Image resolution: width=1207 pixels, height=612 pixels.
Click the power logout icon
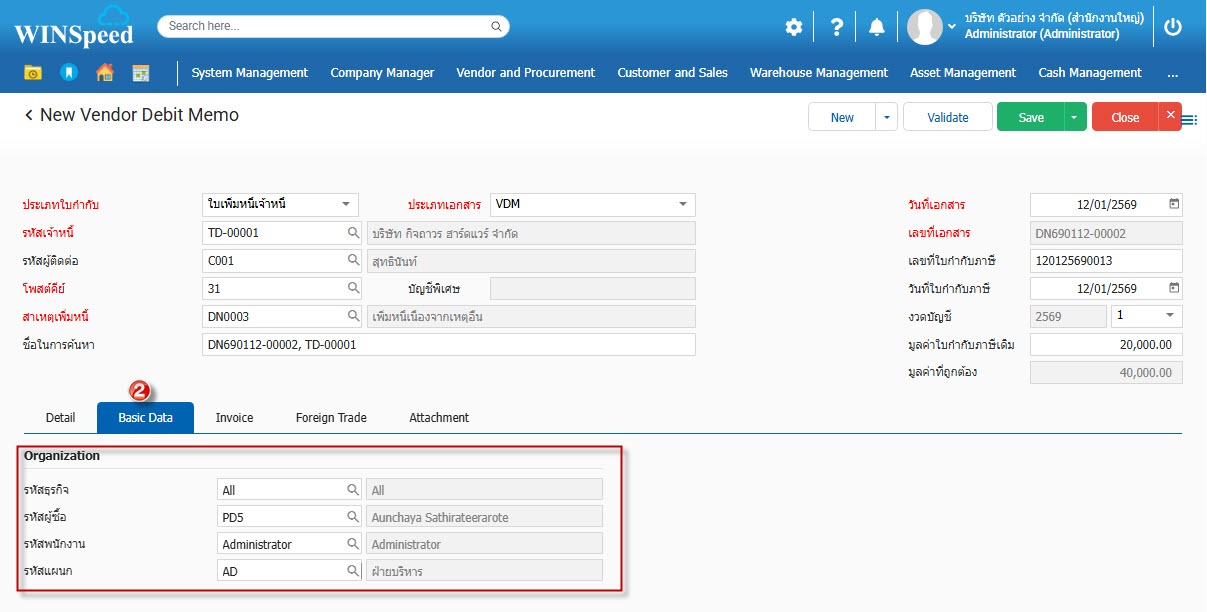coord(1173,27)
